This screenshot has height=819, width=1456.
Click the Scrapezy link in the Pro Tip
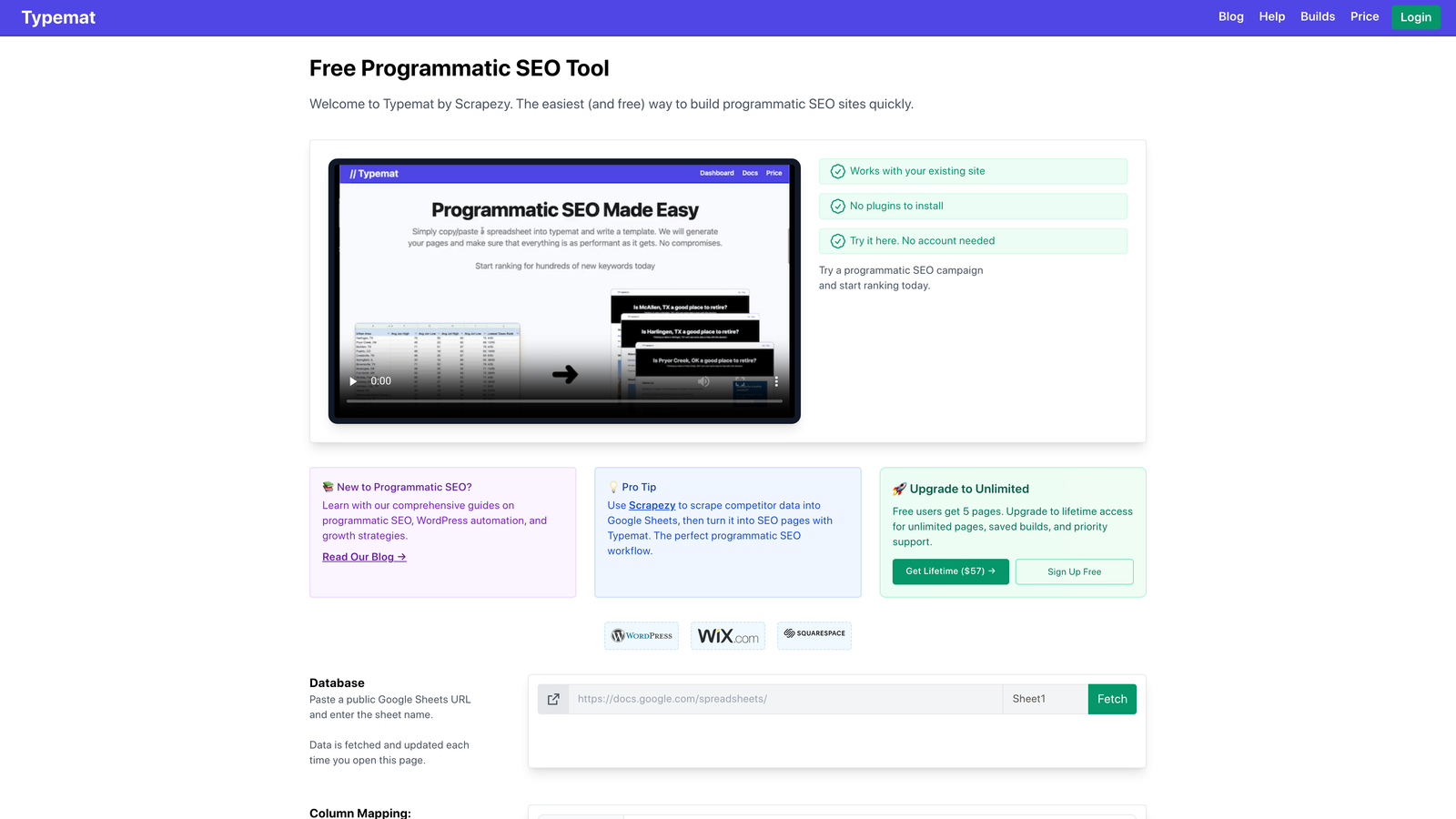coord(652,505)
